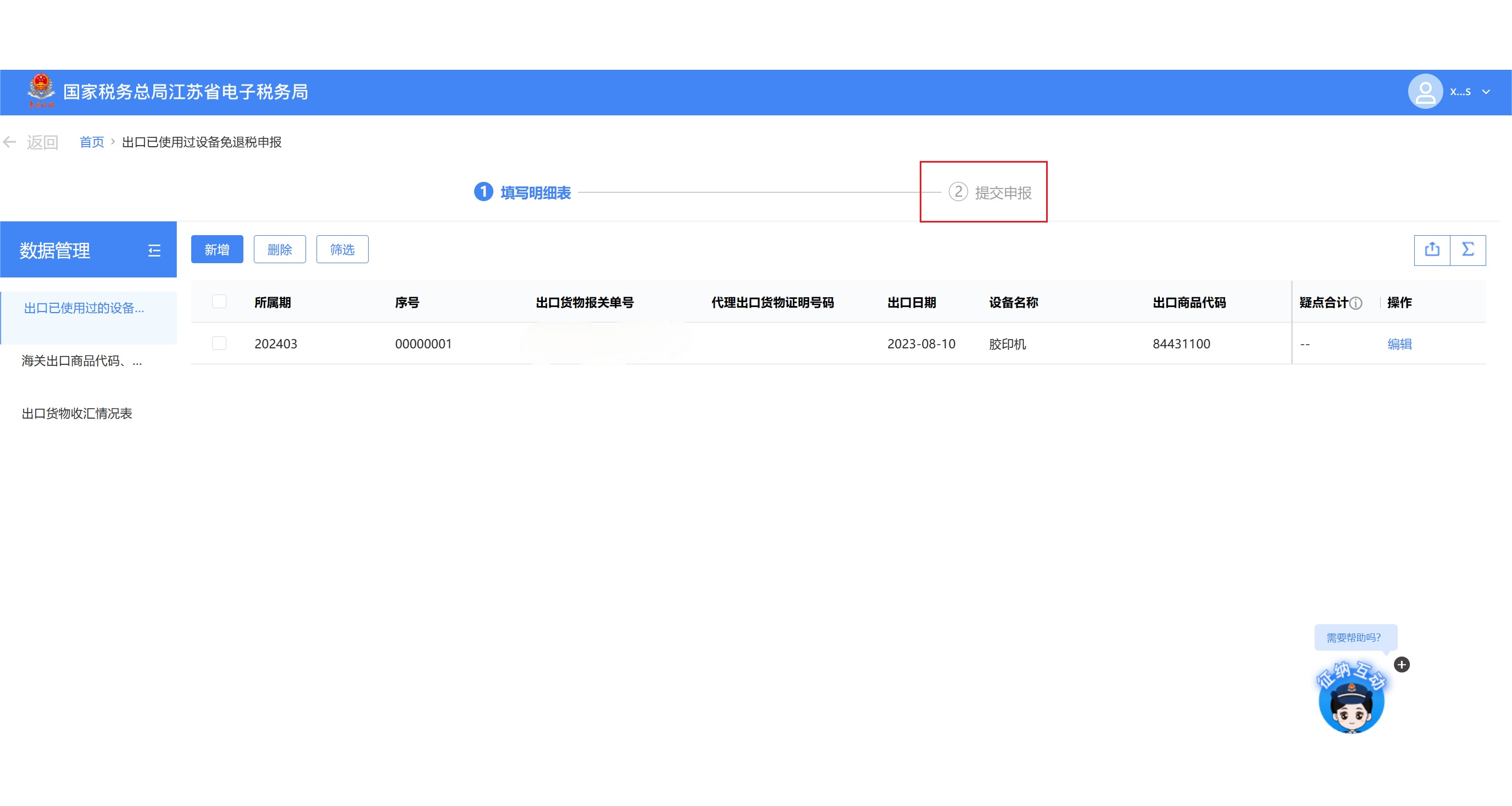Click the export/share icon button
This screenshot has width=1512, height=806.
pos(1432,249)
